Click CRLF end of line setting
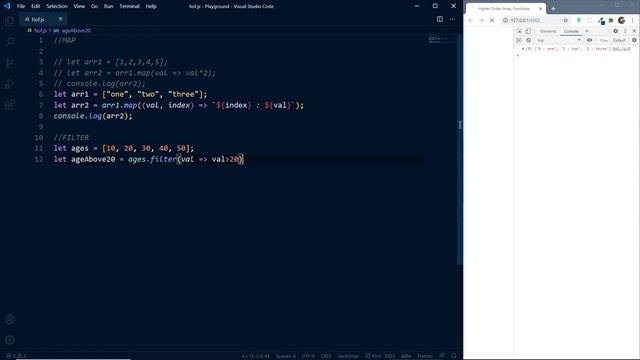This screenshot has height=360, width=640. pos(326,356)
